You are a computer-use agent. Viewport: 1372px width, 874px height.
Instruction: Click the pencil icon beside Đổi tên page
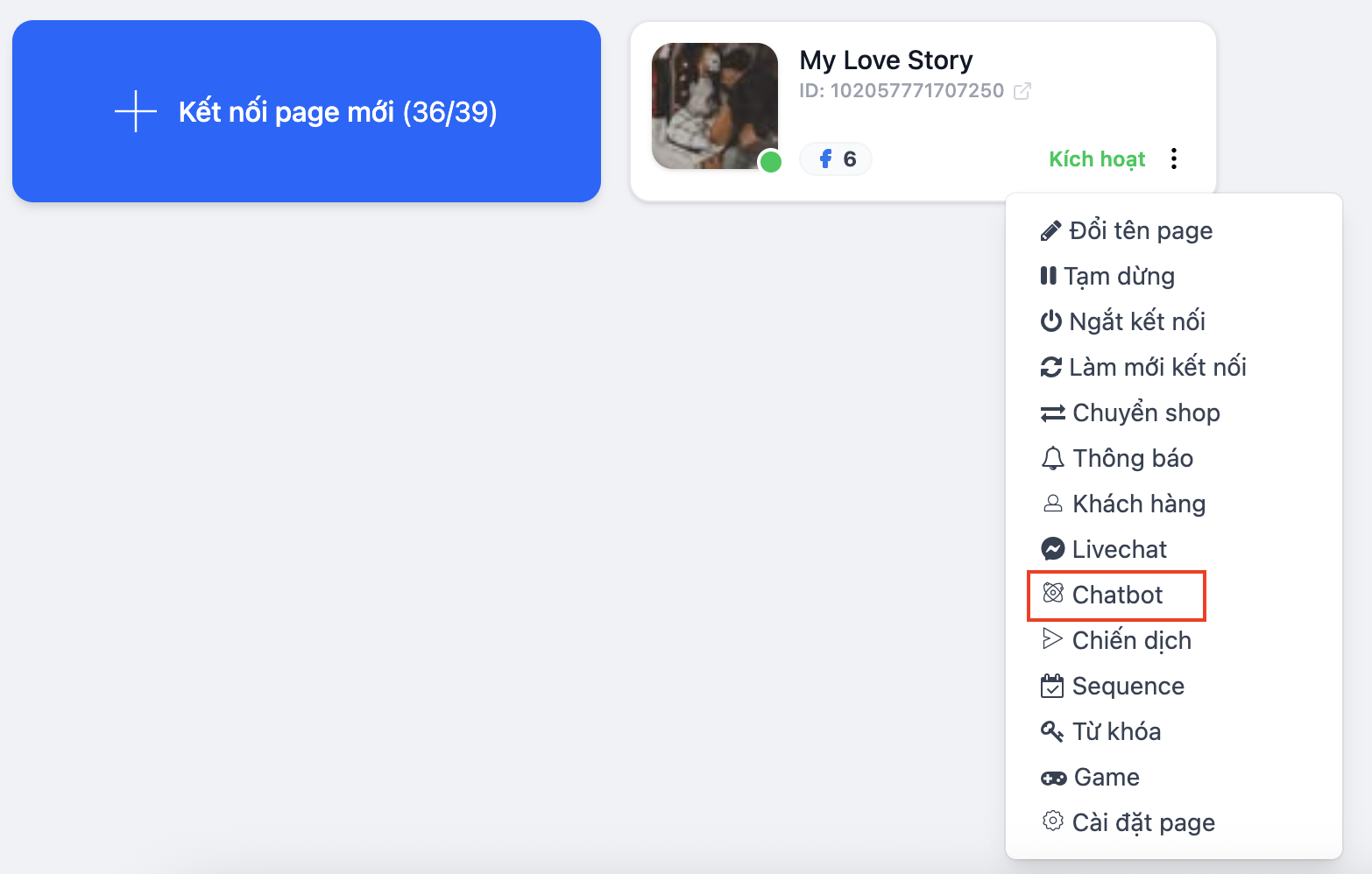click(1050, 231)
